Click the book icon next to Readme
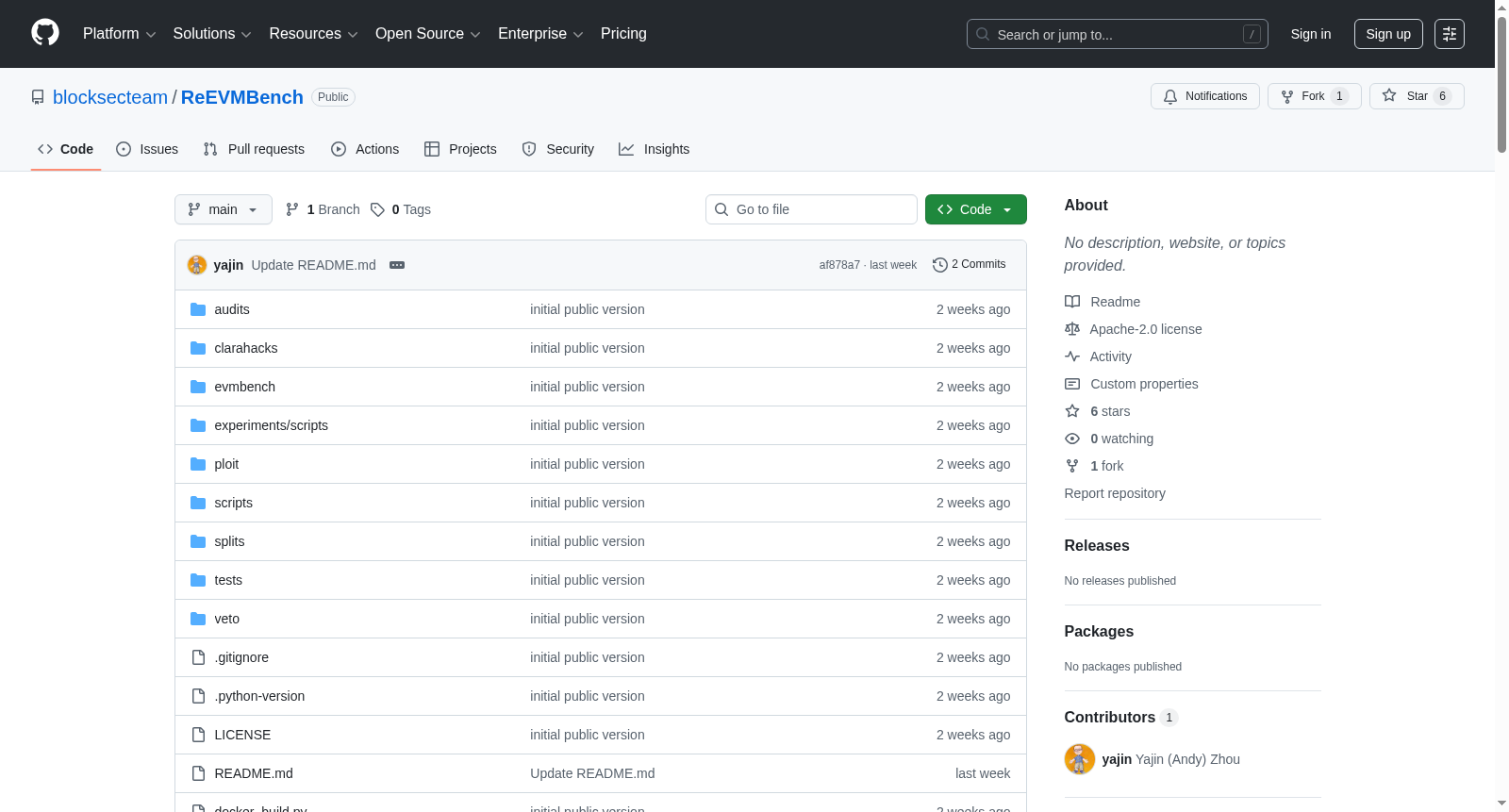The height and width of the screenshot is (812, 1509). [1072, 302]
